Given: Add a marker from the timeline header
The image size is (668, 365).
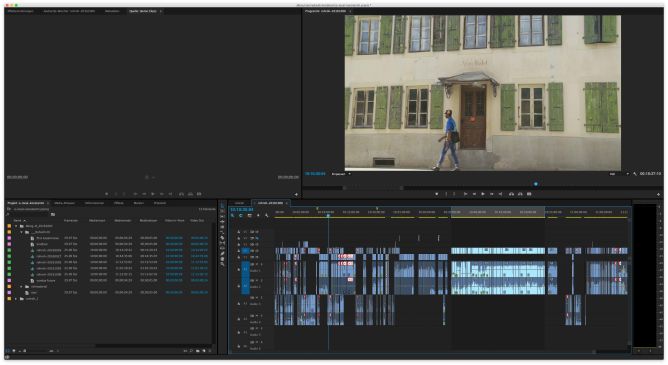Looking at the screenshot, I should pos(258,216).
